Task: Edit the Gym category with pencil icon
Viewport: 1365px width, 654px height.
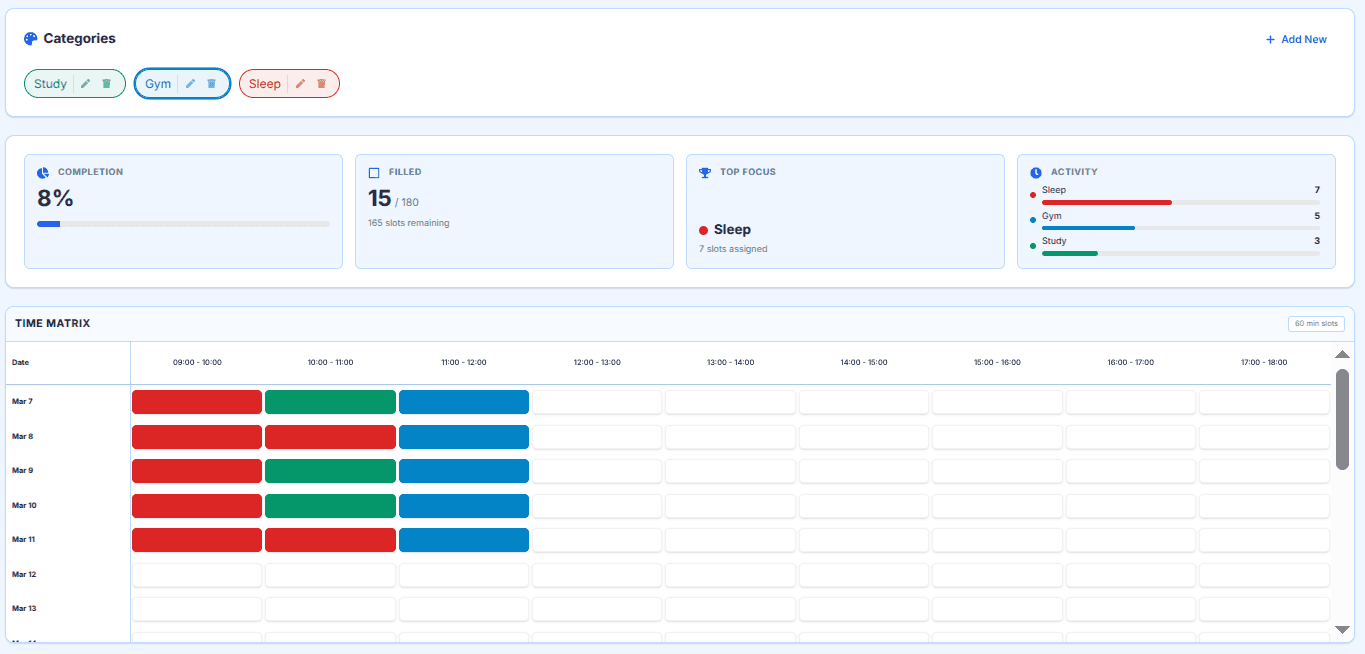Action: tap(190, 84)
